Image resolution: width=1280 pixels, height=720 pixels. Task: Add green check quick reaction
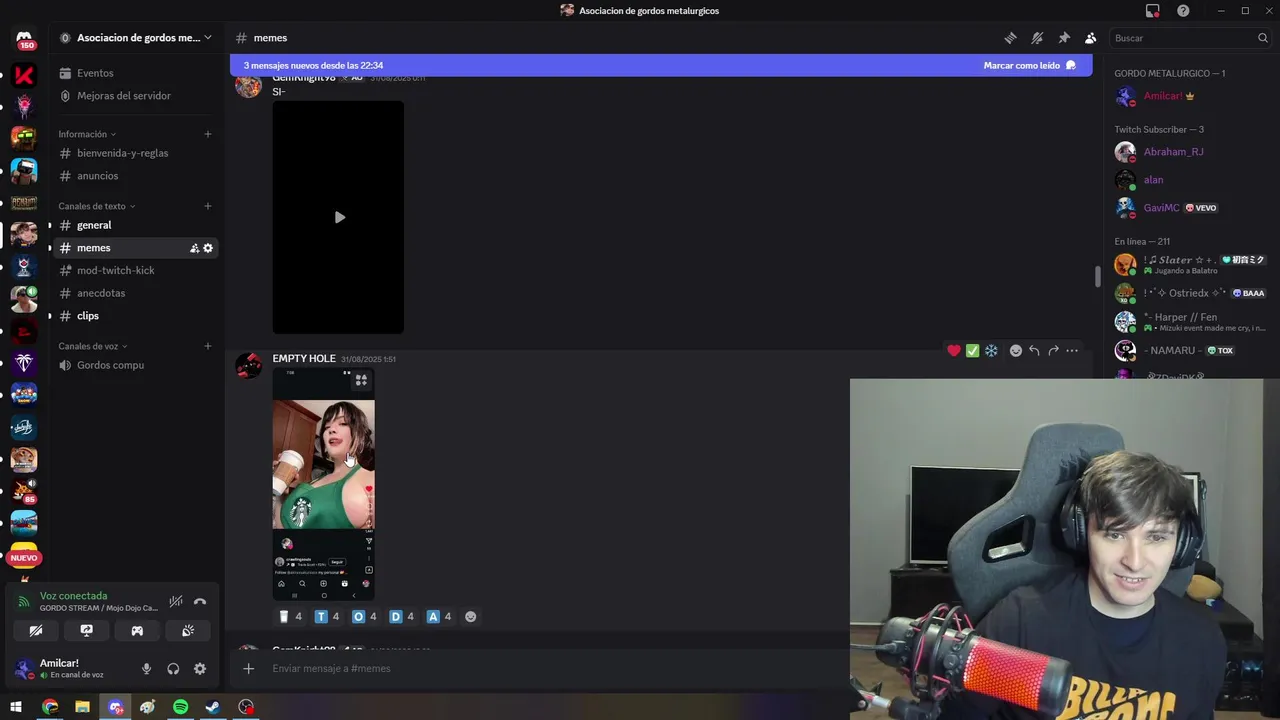tap(972, 351)
